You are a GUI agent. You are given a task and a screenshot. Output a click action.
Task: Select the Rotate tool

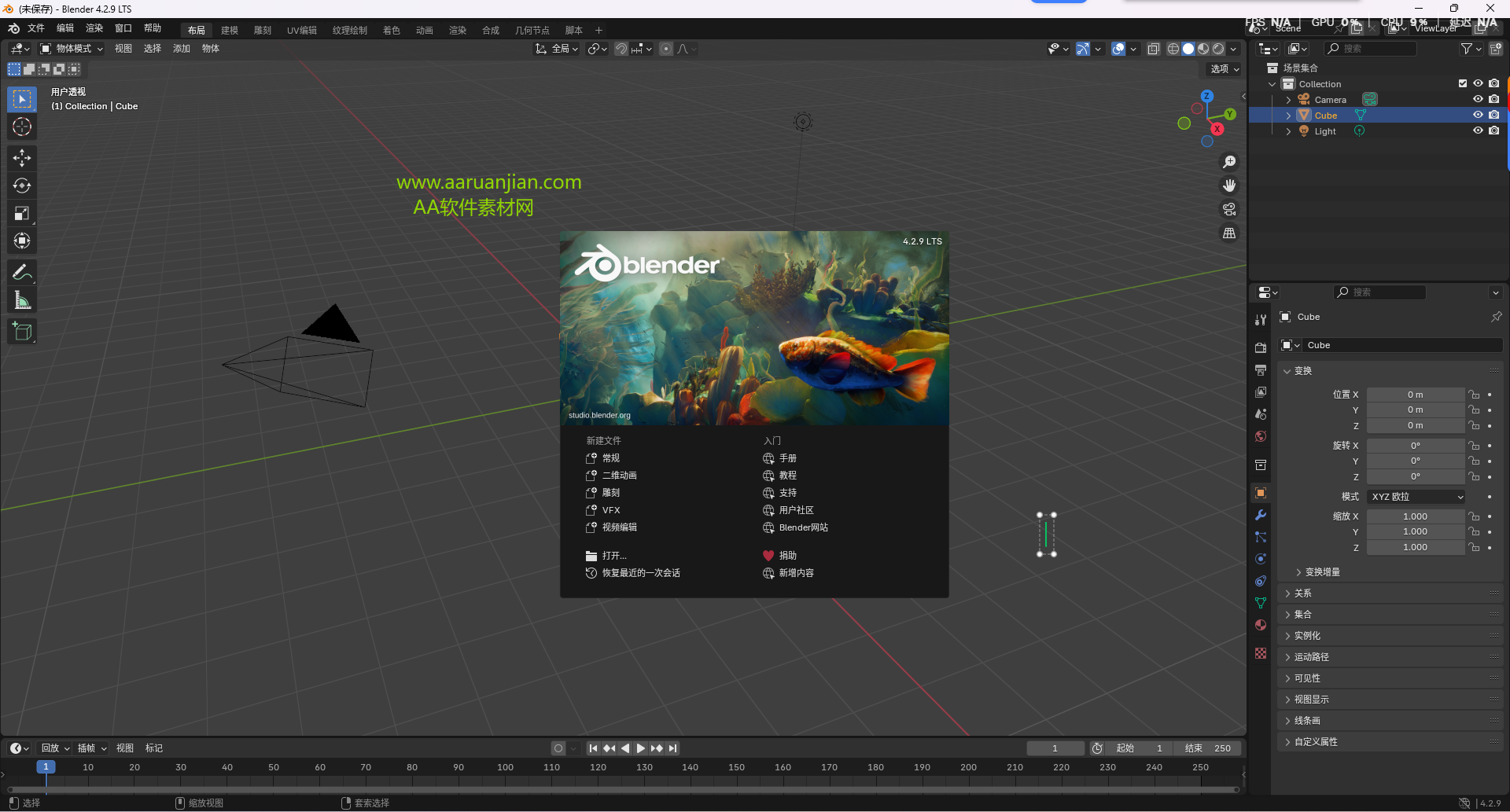pyautogui.click(x=21, y=186)
